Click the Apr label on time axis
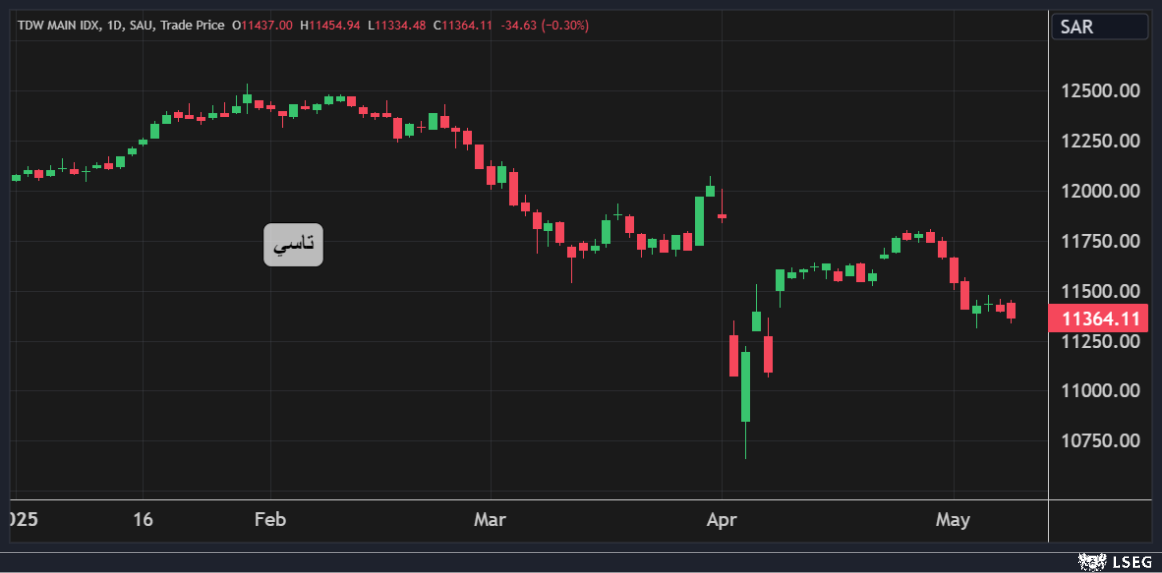This screenshot has width=1162, height=573. (x=721, y=520)
